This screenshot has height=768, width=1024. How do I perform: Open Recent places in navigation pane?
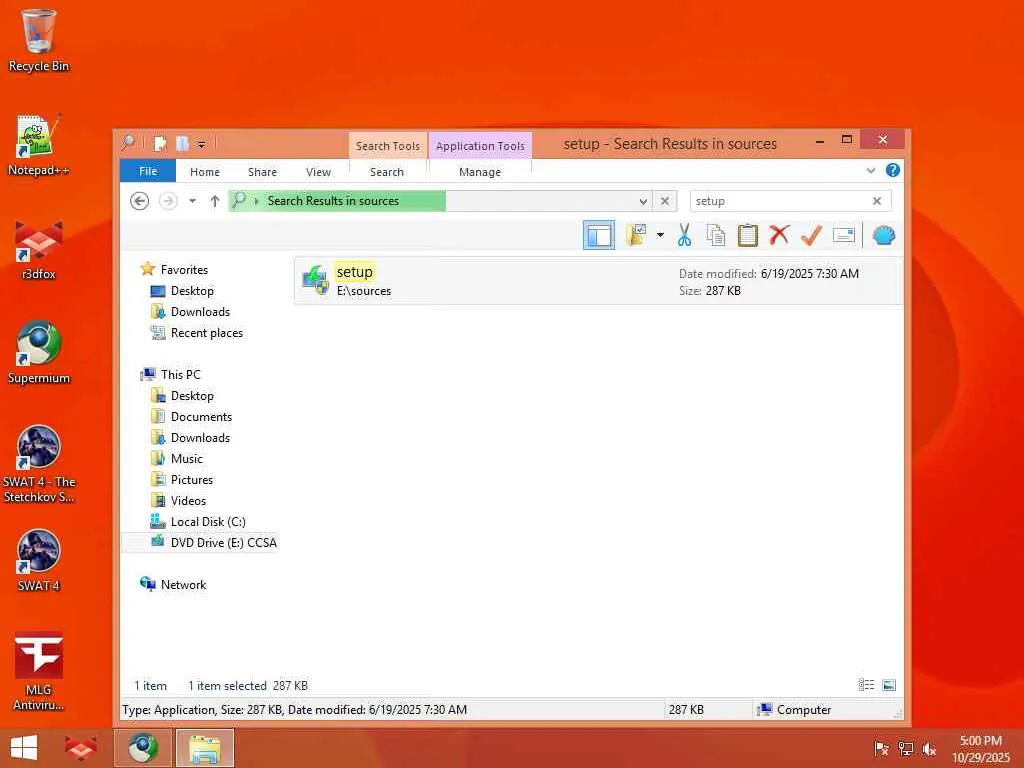point(206,332)
